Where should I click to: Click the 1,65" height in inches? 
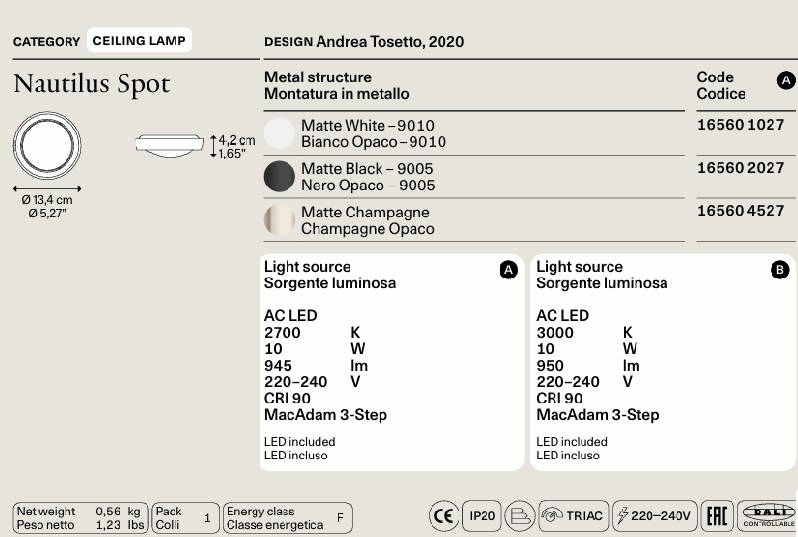click(232, 154)
